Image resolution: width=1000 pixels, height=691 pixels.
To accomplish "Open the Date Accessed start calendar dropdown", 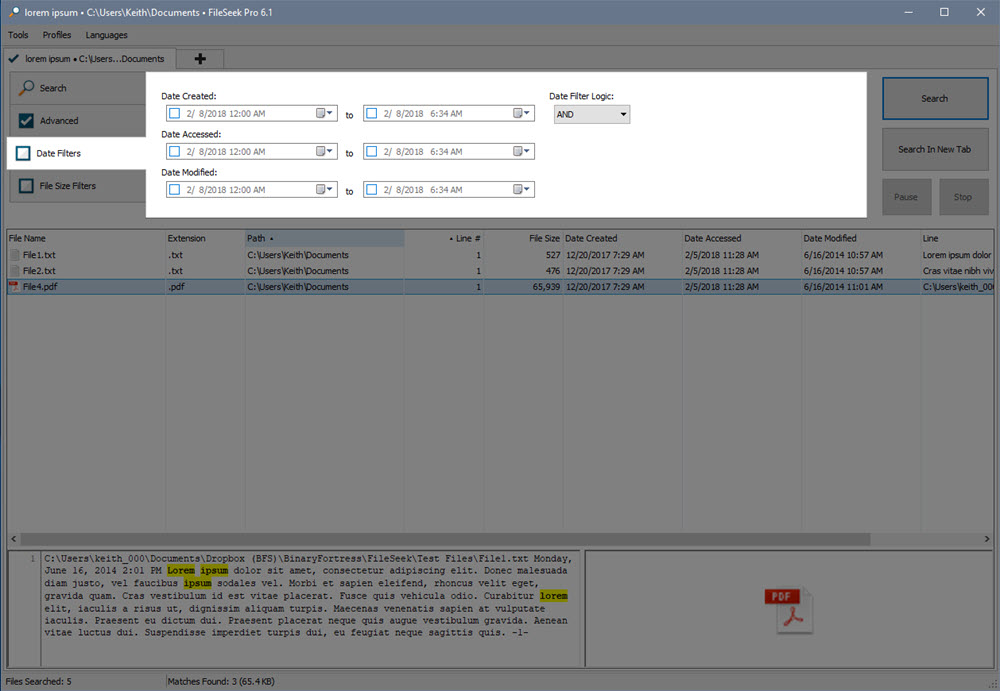I will [x=325, y=151].
